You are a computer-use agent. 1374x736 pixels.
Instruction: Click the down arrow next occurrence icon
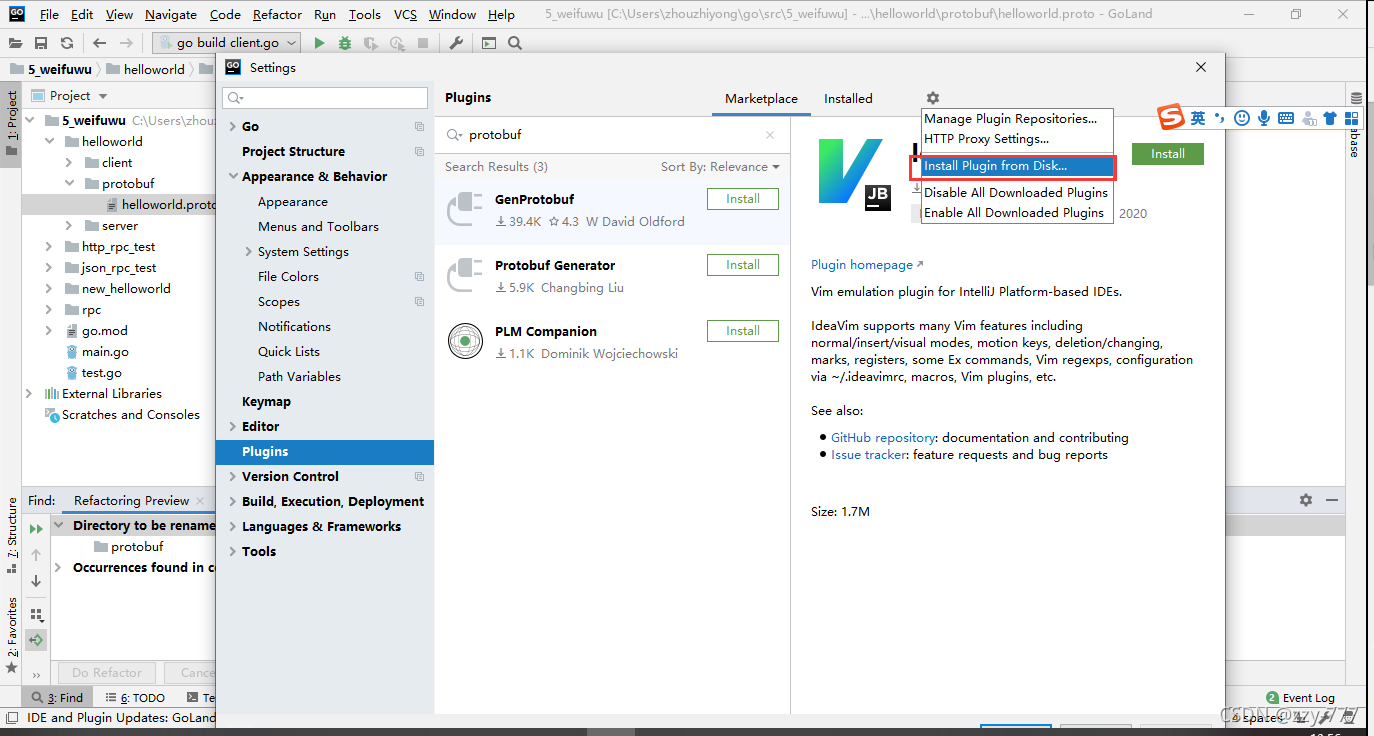[x=36, y=581]
